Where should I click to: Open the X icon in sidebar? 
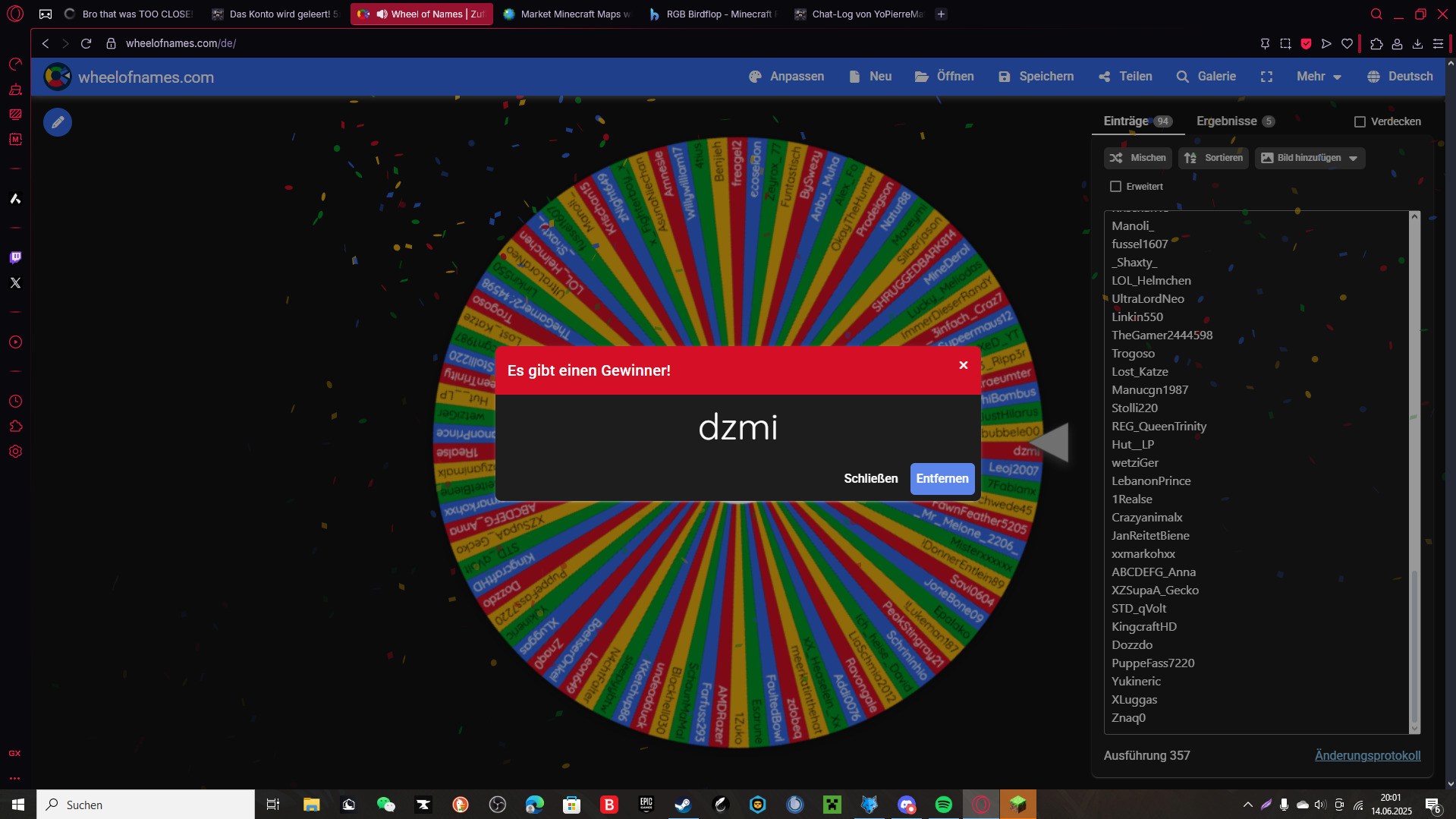15,282
